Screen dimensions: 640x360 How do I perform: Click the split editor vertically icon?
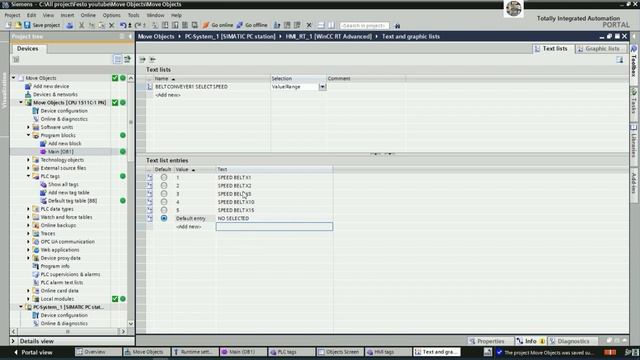(x=331, y=25)
